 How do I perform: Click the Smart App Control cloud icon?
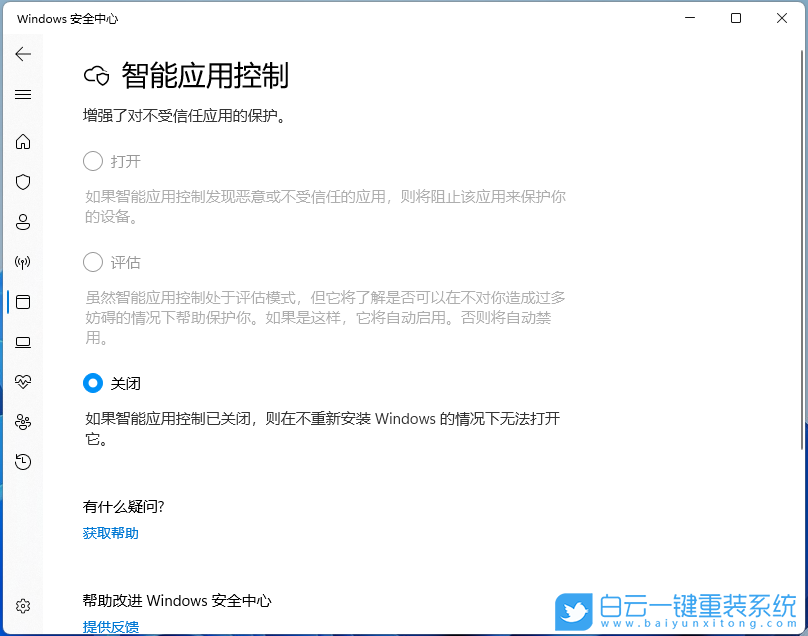[x=97, y=75]
